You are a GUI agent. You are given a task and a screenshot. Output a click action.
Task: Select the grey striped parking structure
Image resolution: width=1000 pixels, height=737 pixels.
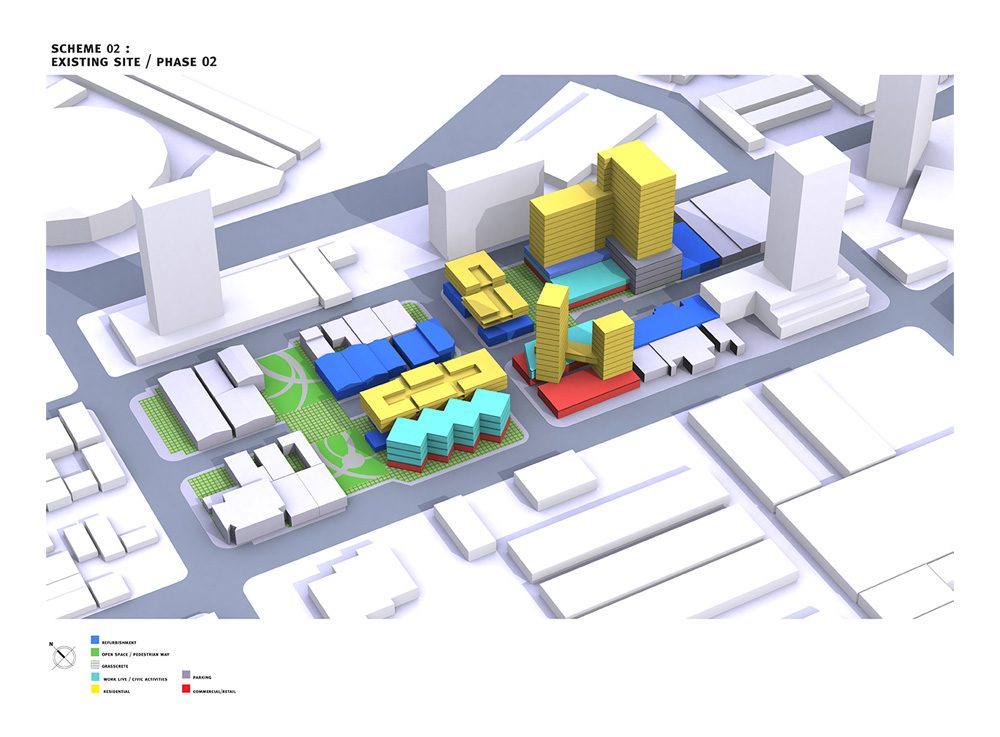pos(645,262)
